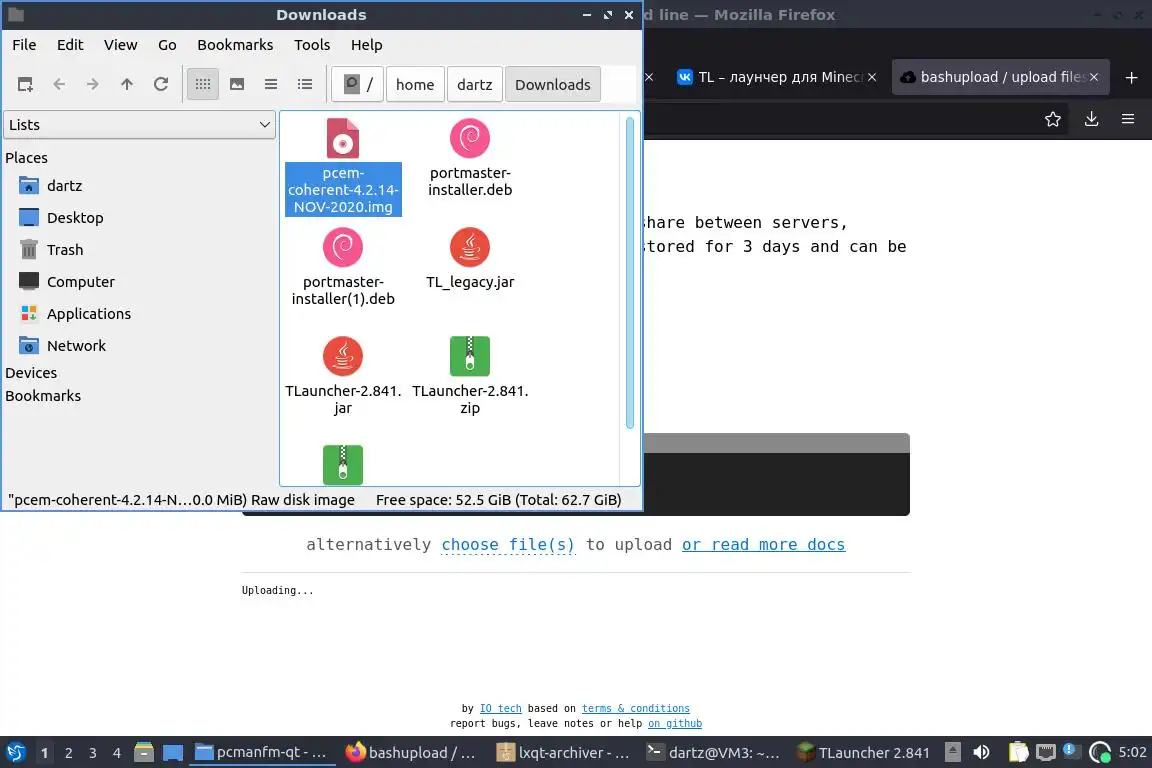The width and height of the screenshot is (1152, 768).
Task: Switch to icon view mode
Action: pos(203,85)
